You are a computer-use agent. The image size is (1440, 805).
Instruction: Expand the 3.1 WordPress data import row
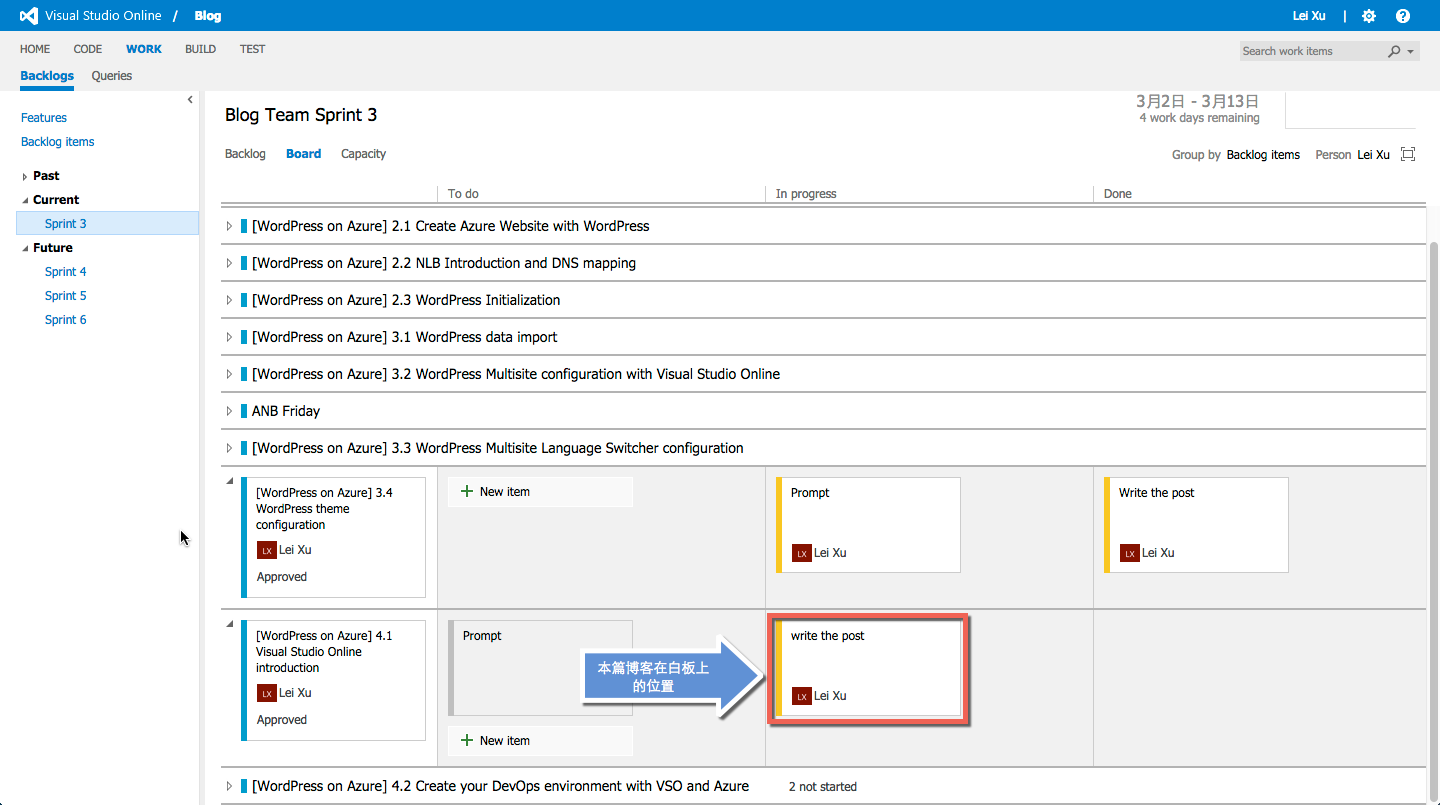click(229, 337)
